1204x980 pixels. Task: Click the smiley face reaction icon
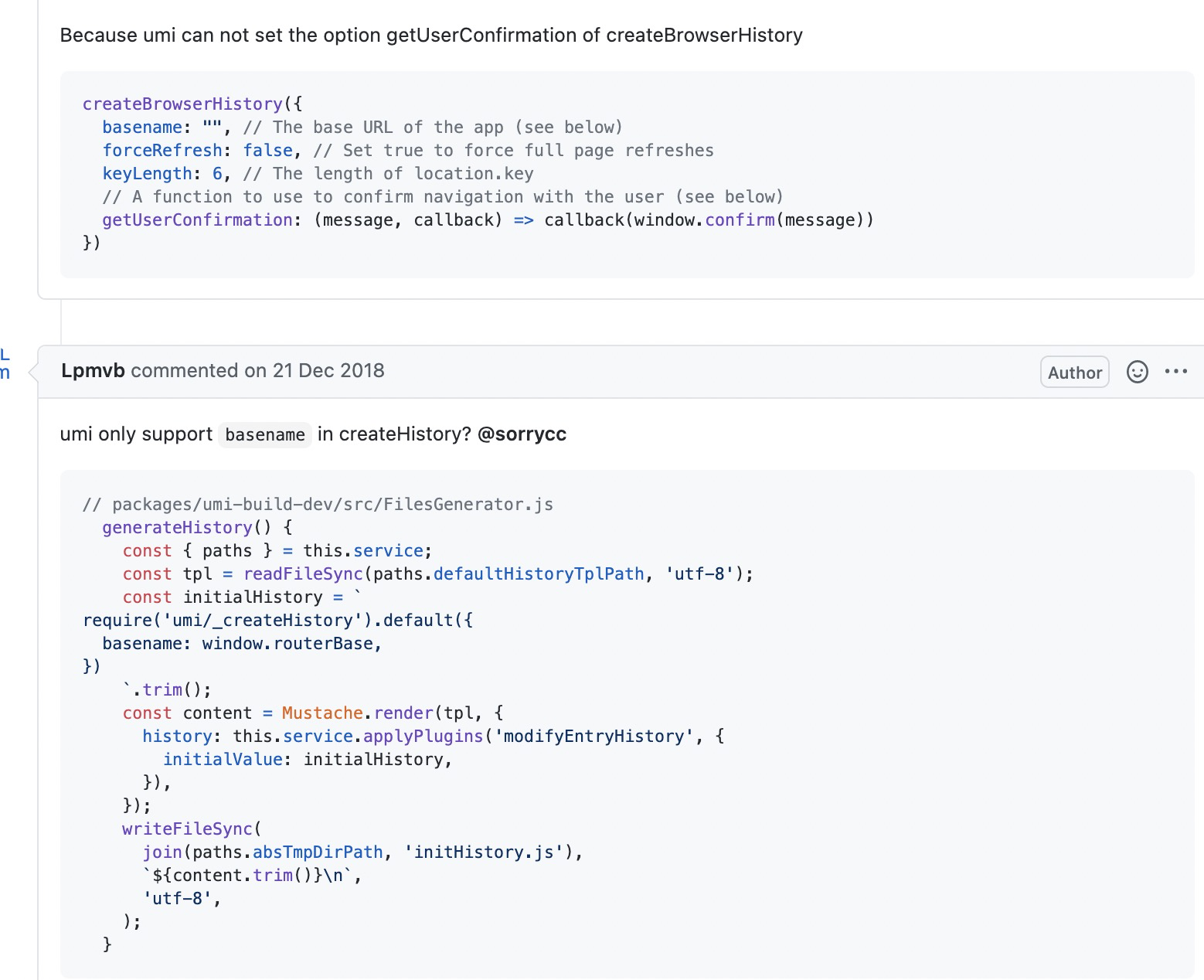1137,372
